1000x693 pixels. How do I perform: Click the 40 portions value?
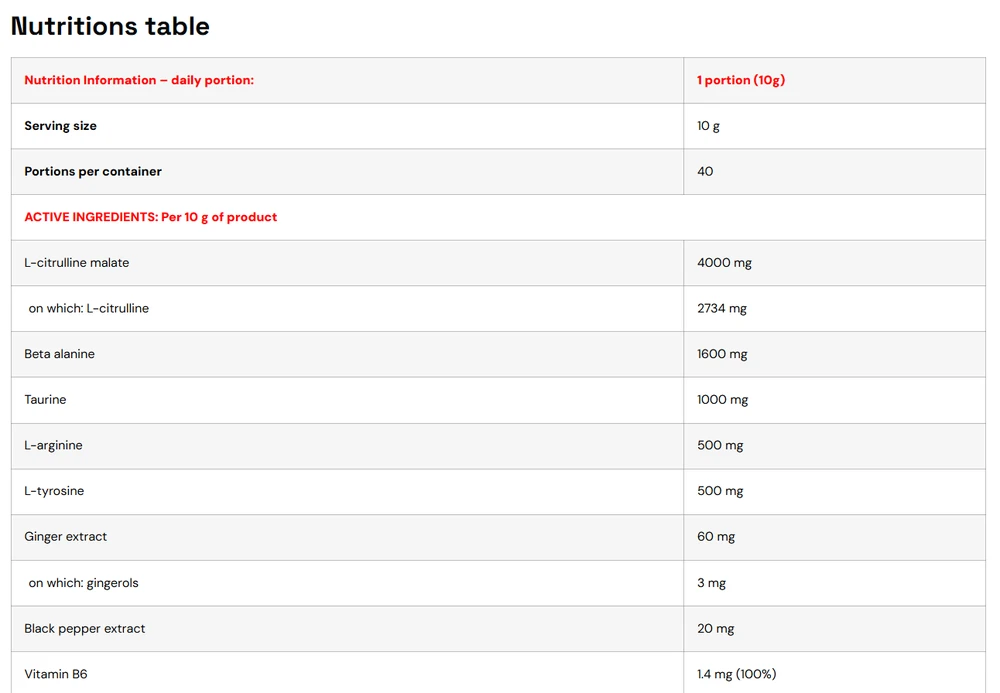pyautogui.click(x=705, y=171)
